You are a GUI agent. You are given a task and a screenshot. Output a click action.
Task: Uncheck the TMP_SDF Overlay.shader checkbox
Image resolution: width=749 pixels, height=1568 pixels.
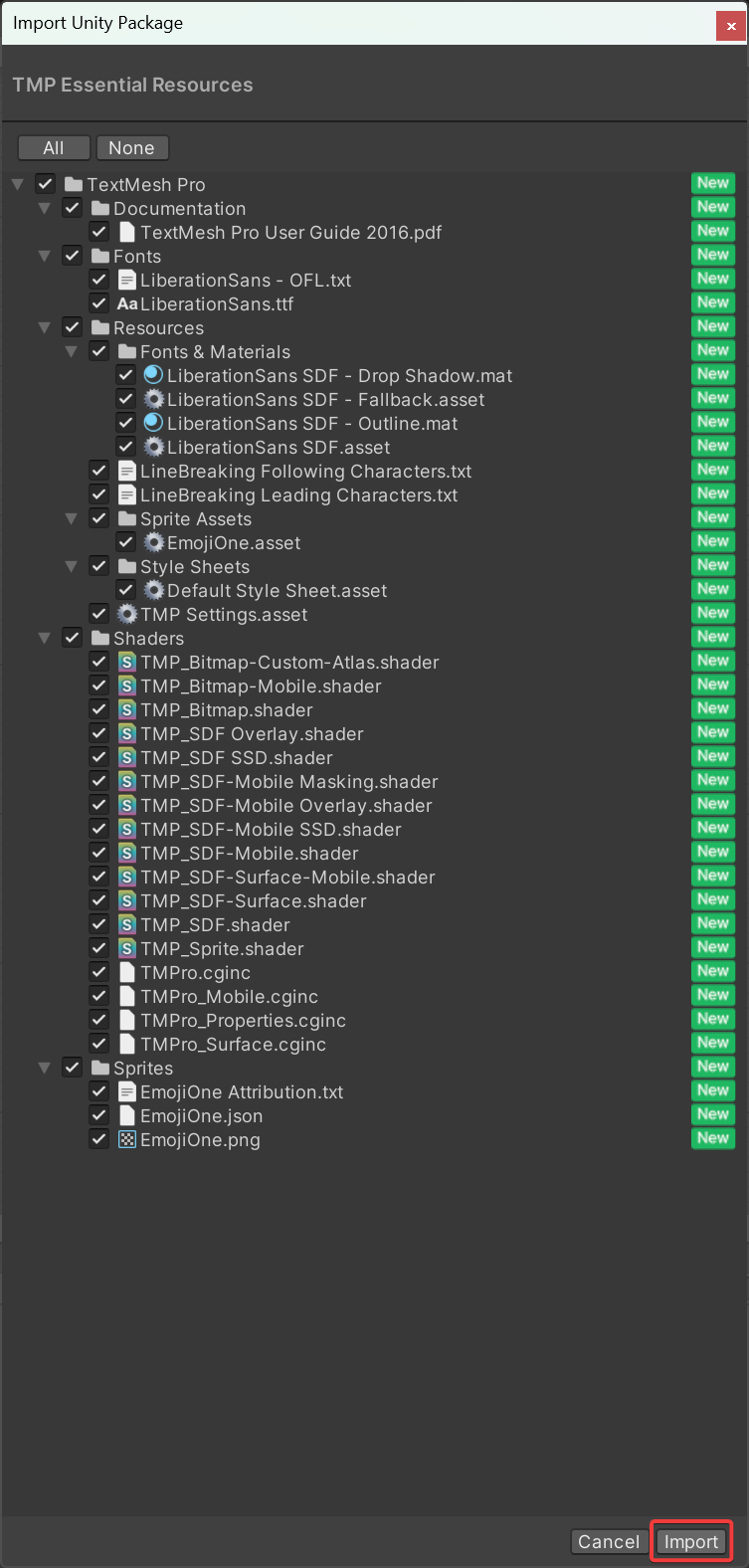click(x=98, y=734)
